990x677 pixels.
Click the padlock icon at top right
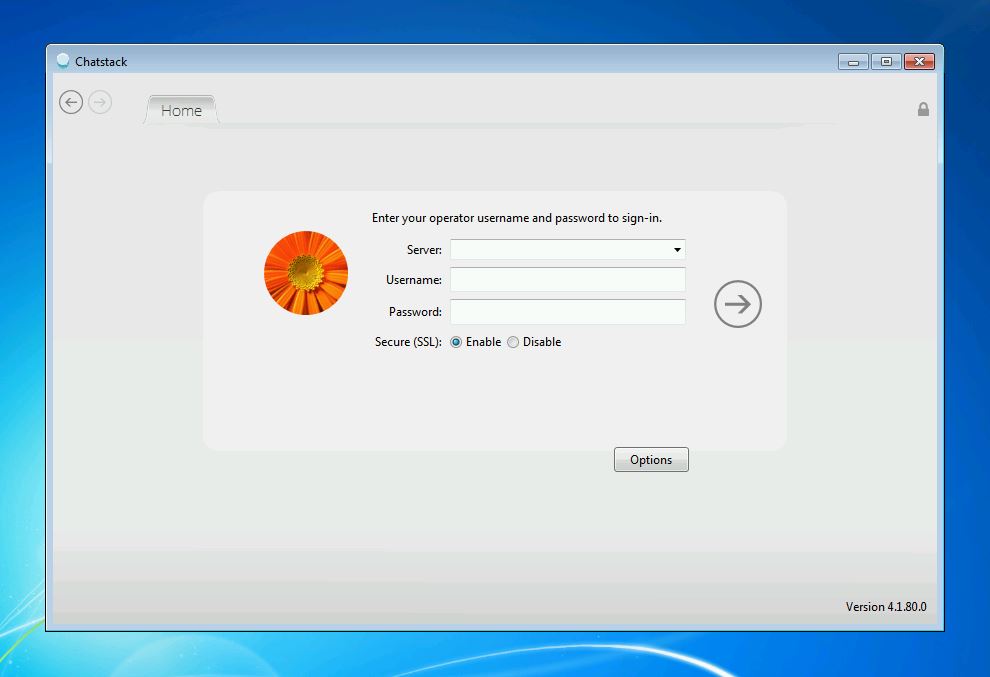pos(923,109)
